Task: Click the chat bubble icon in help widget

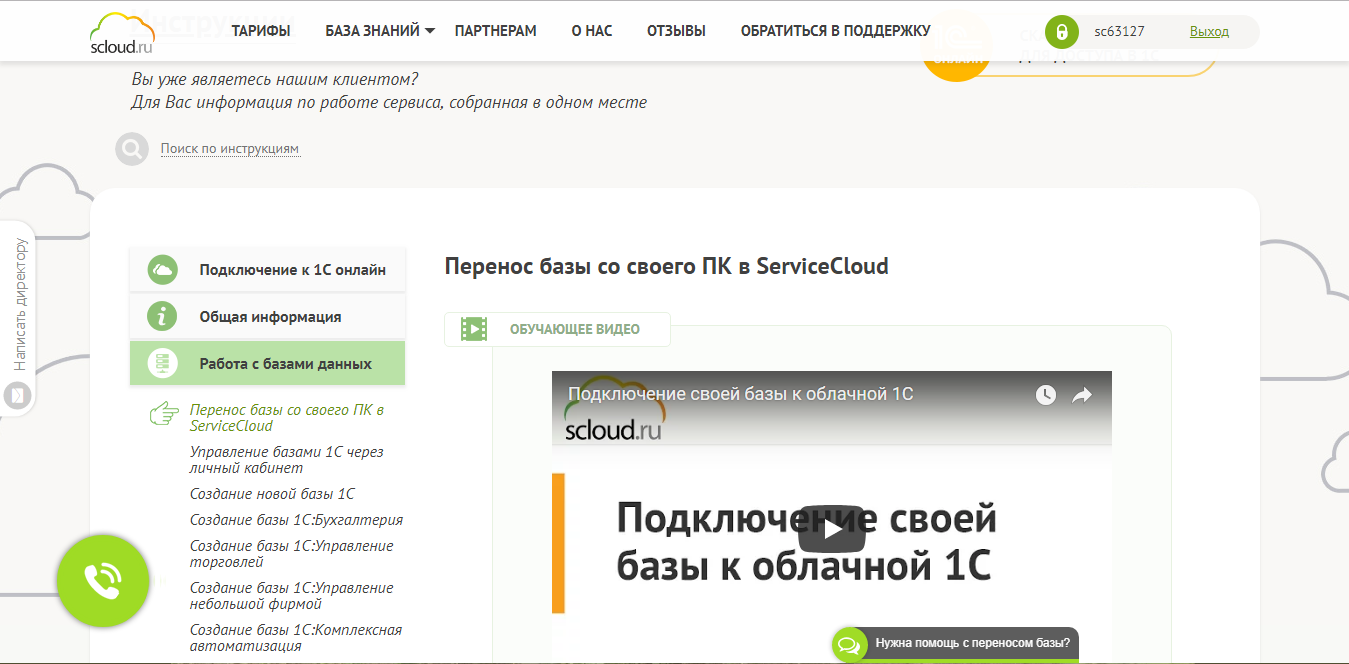Action: pyautogui.click(x=849, y=645)
